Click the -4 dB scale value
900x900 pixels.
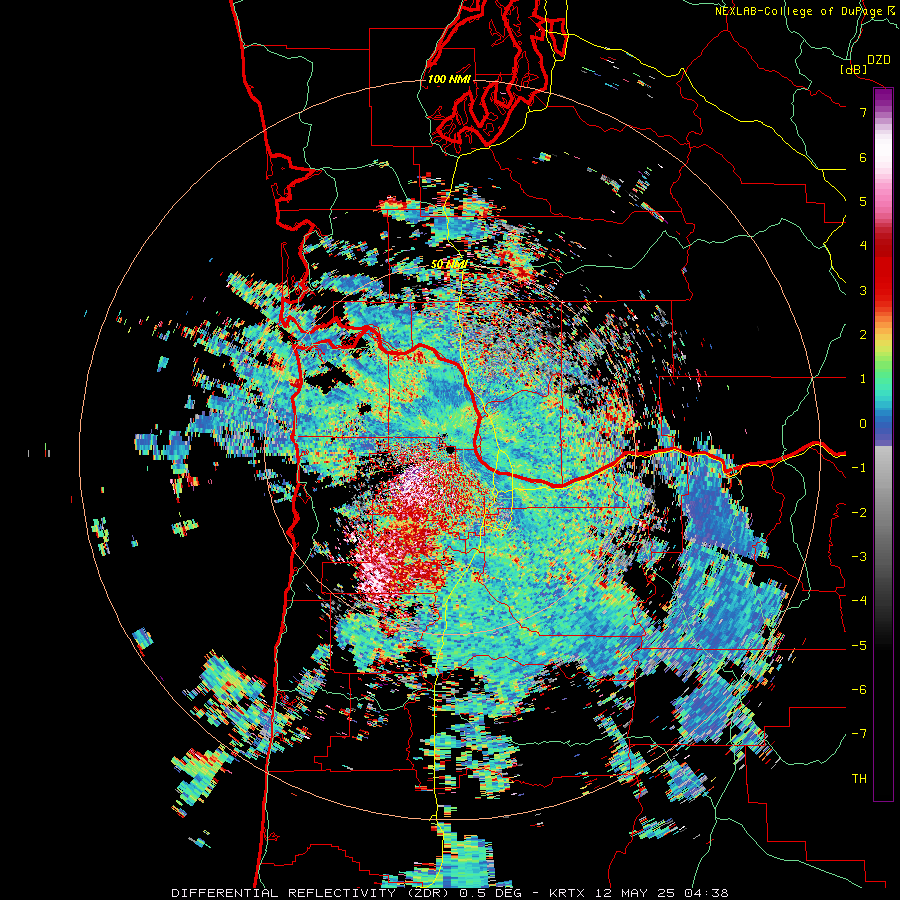(859, 601)
